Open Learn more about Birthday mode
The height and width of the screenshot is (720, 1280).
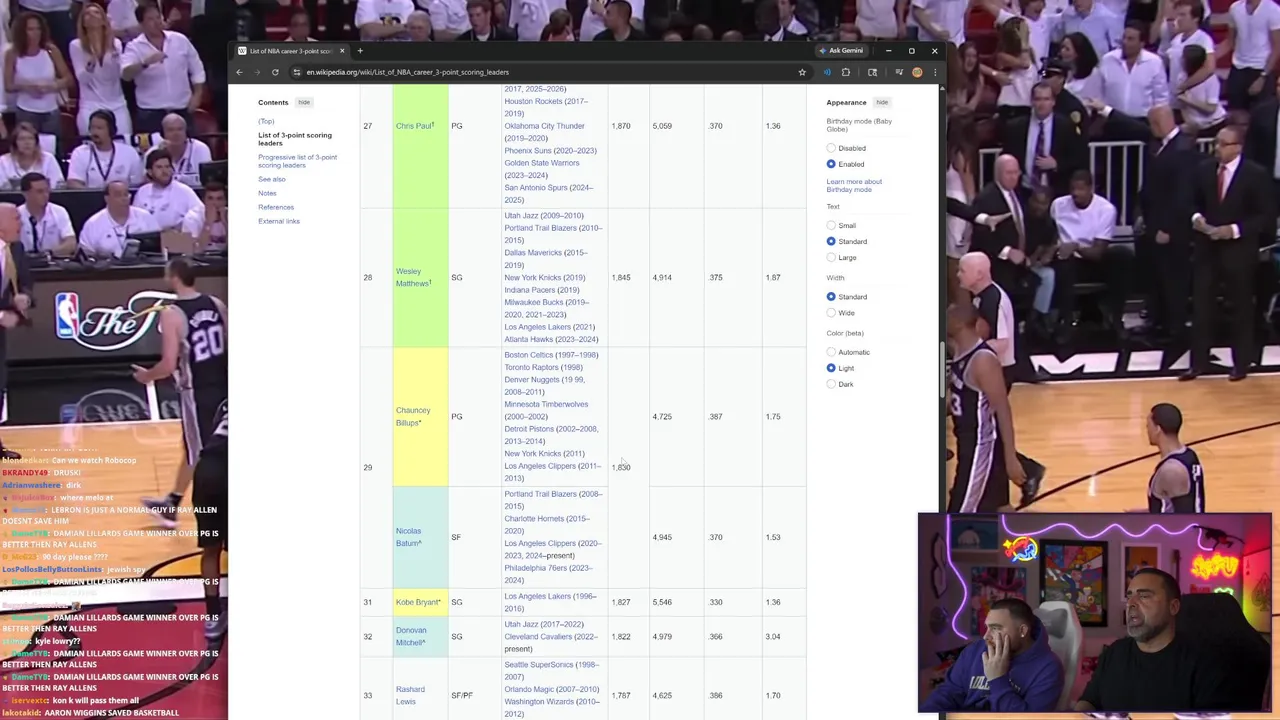point(854,186)
